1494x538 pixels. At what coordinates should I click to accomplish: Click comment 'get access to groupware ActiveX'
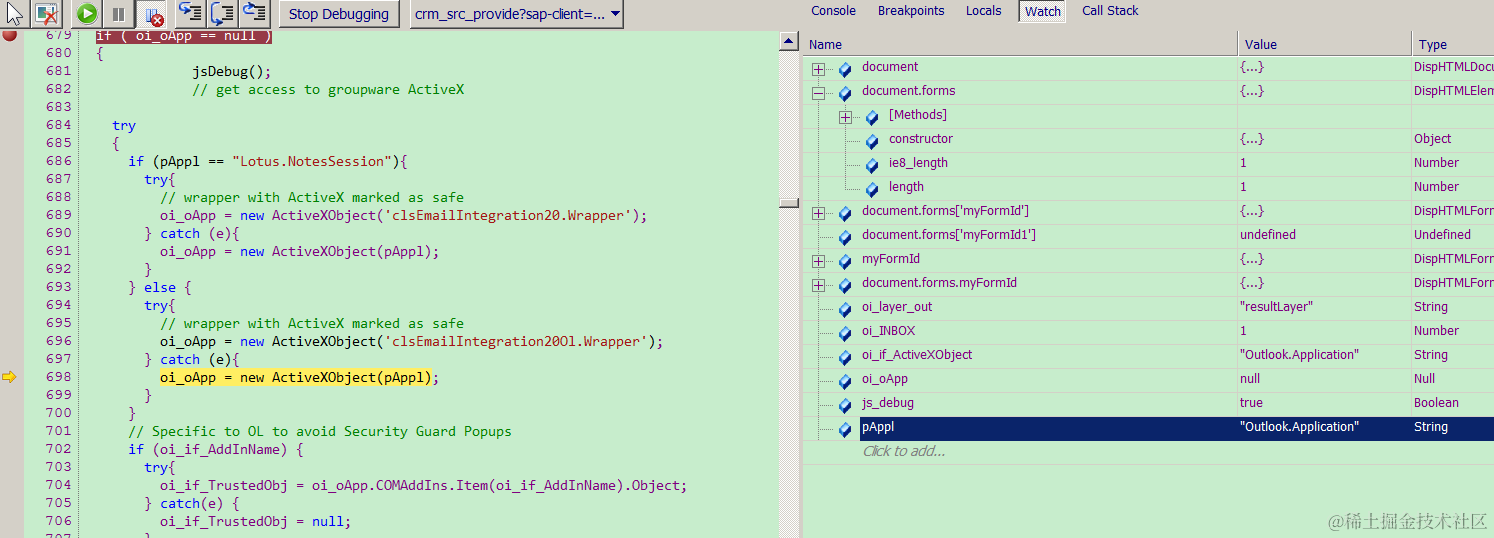point(328,89)
